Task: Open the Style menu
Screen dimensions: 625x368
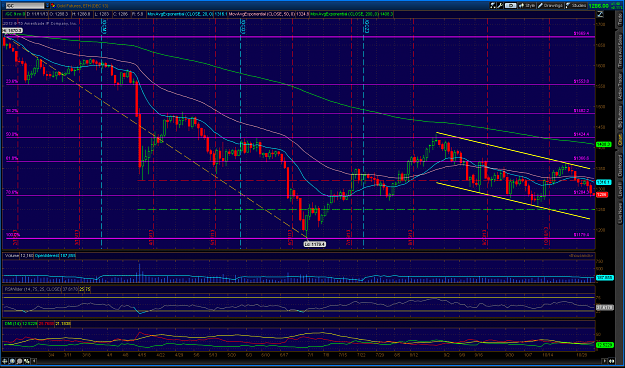Action: (527, 6)
